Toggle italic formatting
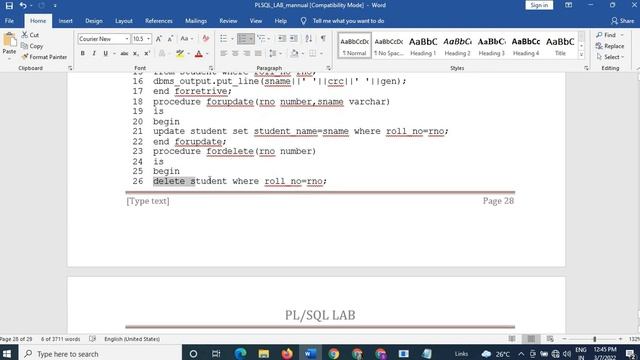 click(x=94, y=53)
